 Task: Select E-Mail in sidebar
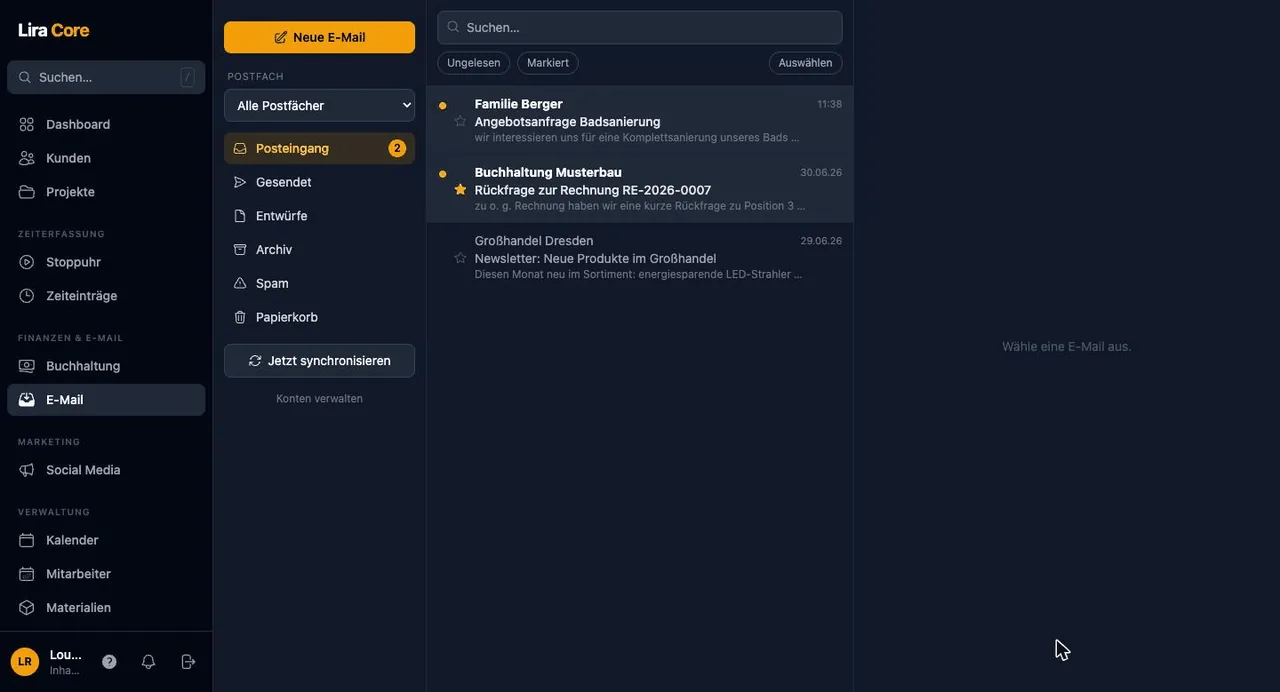coord(106,400)
